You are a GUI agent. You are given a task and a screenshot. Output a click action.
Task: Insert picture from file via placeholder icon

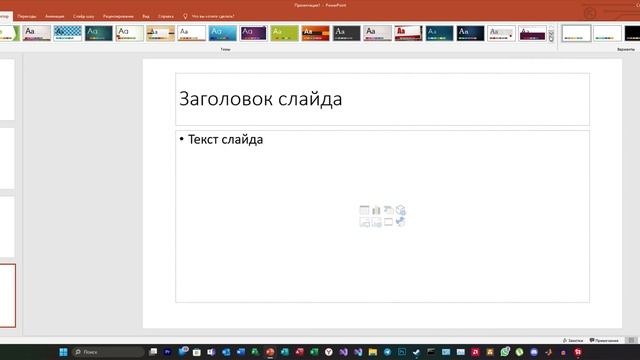pyautogui.click(x=364, y=222)
